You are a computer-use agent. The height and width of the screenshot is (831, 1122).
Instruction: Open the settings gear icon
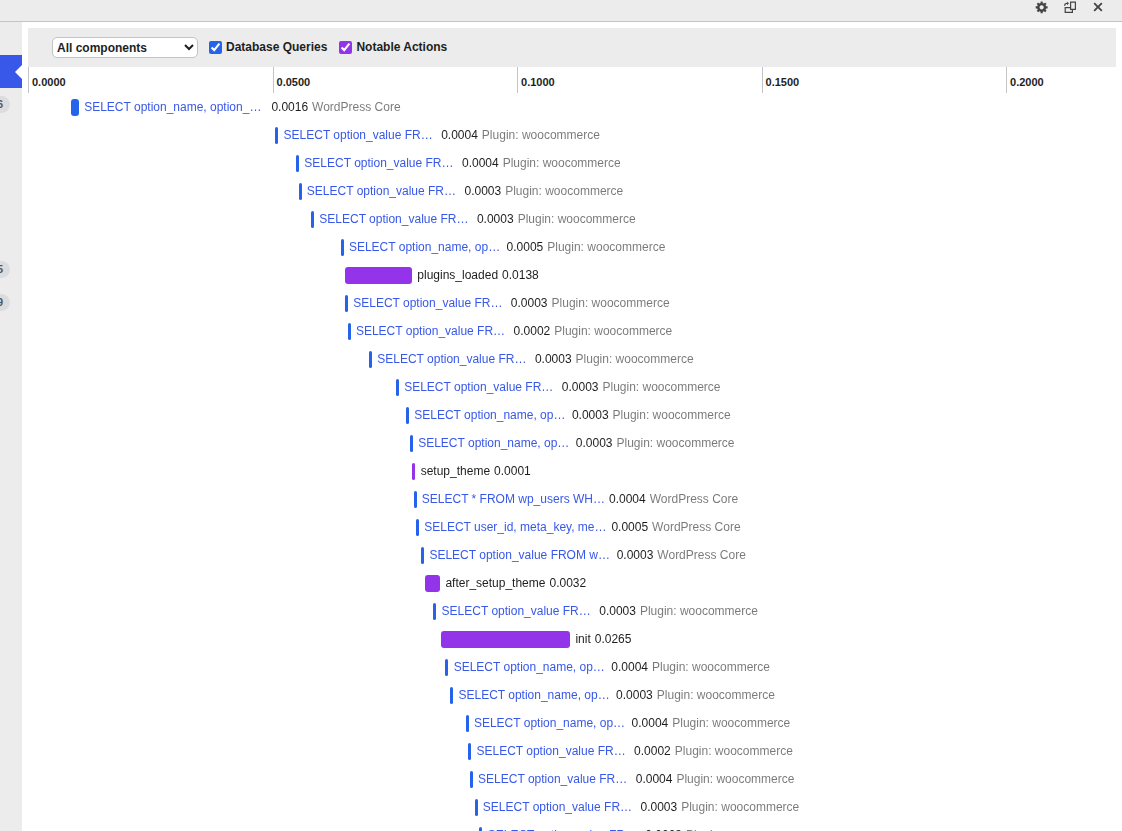(x=1041, y=7)
